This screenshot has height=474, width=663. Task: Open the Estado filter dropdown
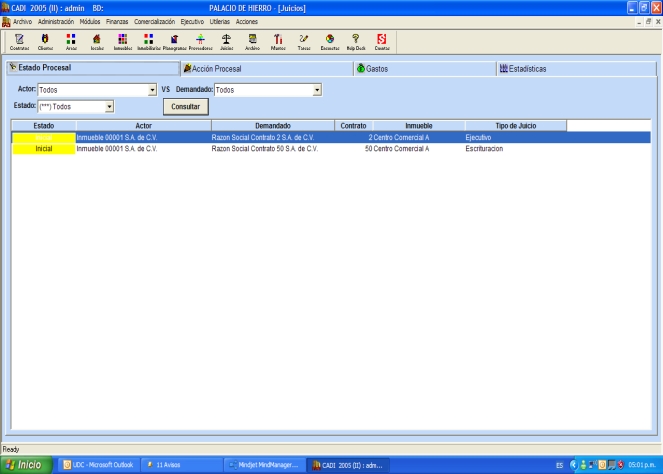(x=109, y=105)
